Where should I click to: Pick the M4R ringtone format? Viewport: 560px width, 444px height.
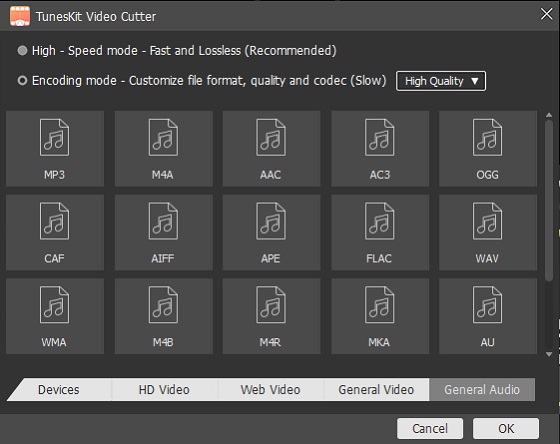coord(271,316)
